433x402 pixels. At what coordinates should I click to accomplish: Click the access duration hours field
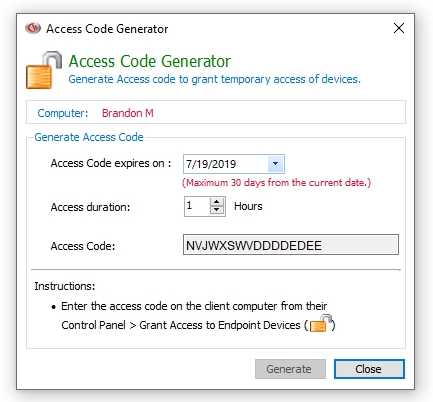(197, 206)
